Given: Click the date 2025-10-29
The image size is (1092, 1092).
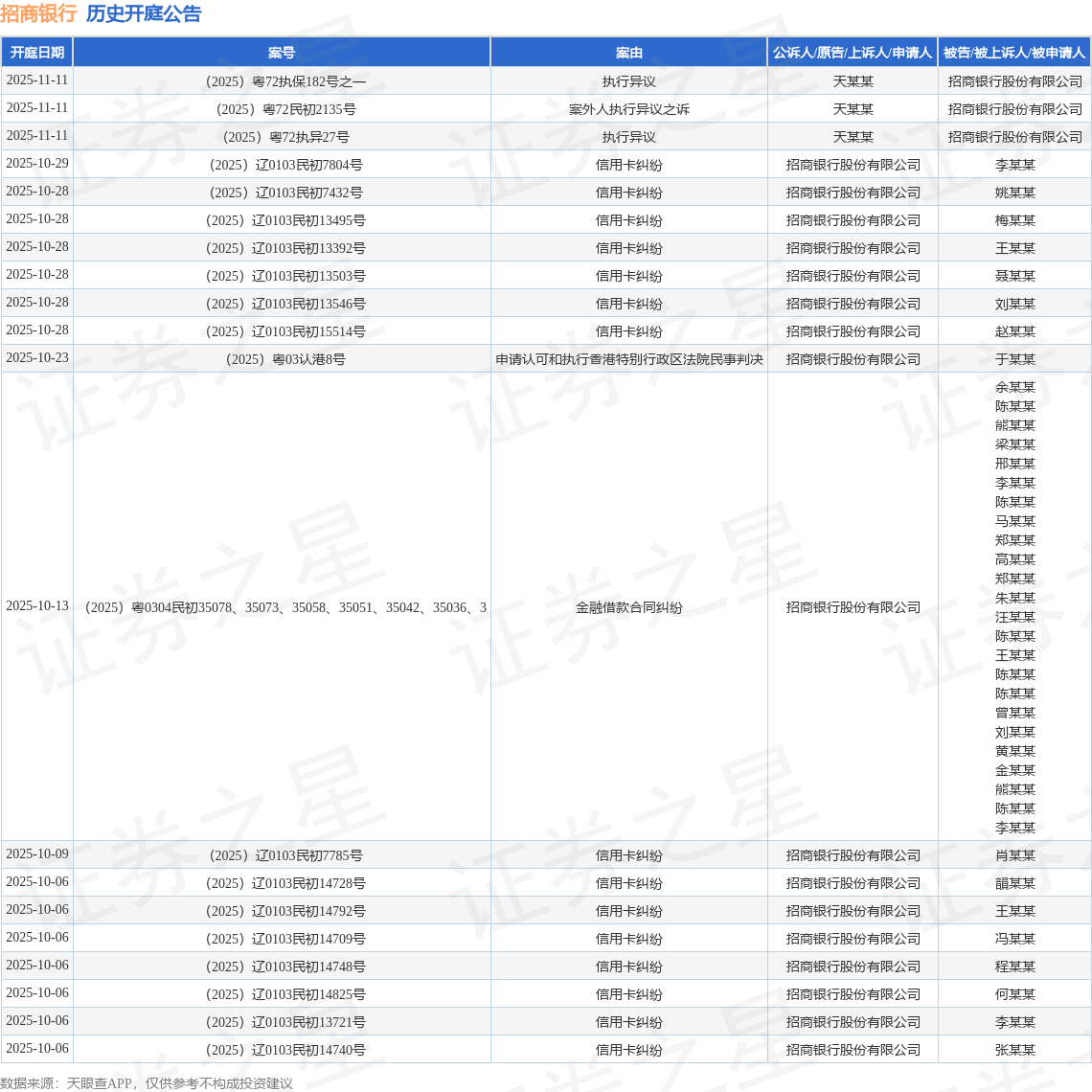Looking at the screenshot, I should pyautogui.click(x=37, y=164).
